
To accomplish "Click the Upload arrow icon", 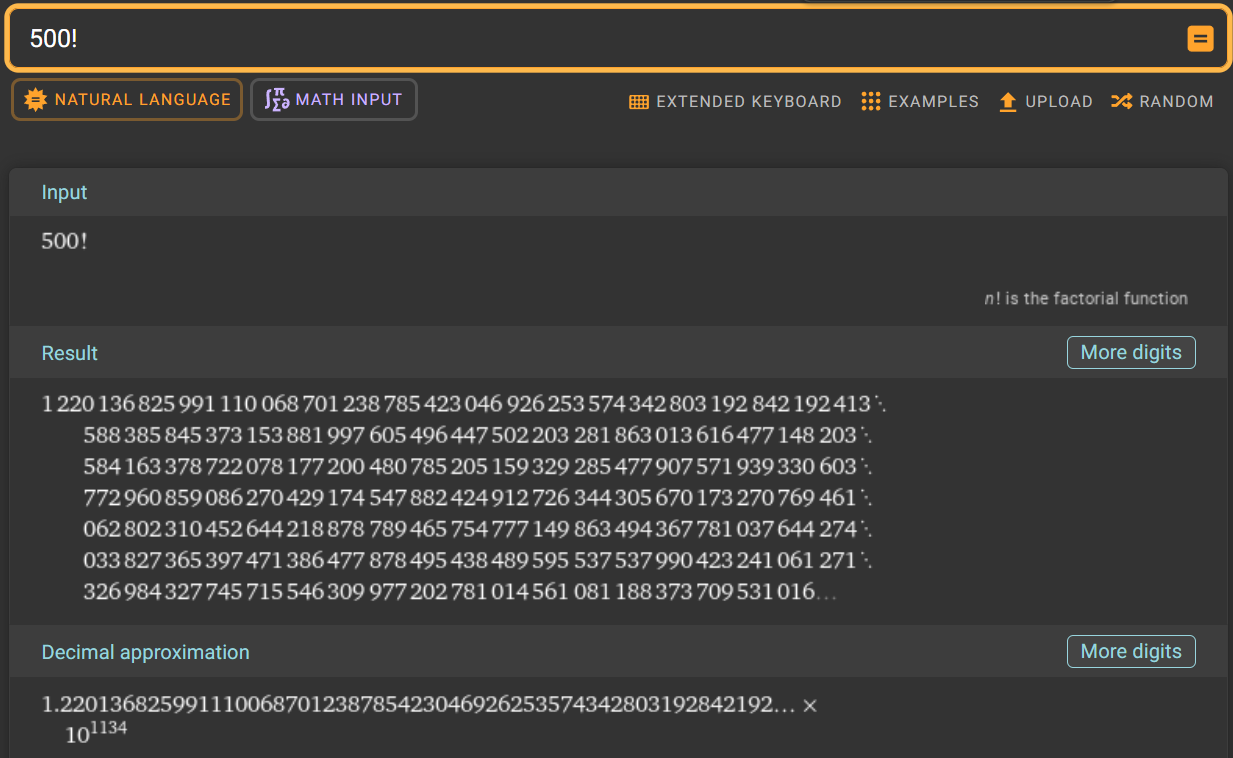I will pos(1008,102).
